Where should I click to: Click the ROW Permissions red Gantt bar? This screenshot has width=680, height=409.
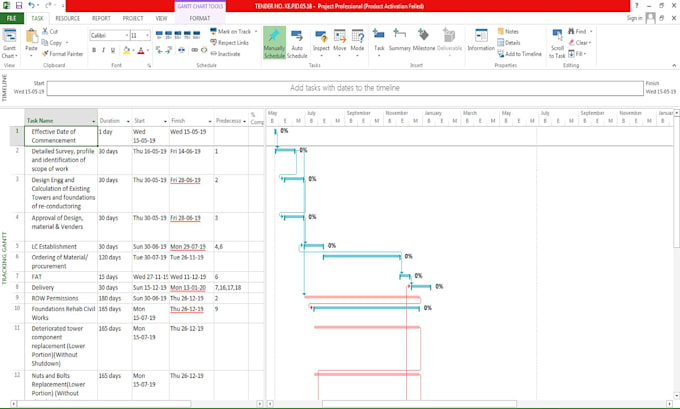362,298
